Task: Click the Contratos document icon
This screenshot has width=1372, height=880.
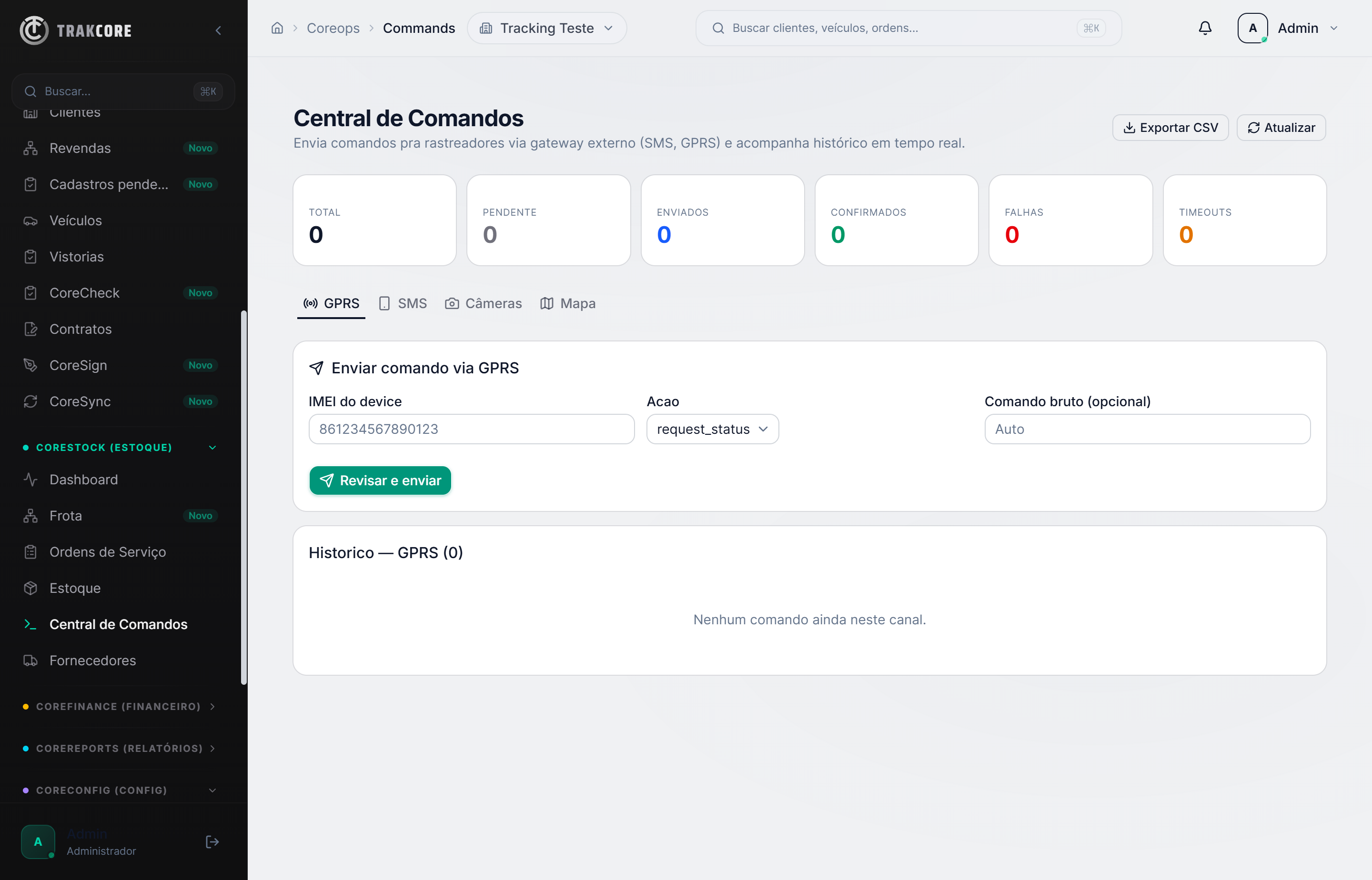Action: click(x=31, y=329)
